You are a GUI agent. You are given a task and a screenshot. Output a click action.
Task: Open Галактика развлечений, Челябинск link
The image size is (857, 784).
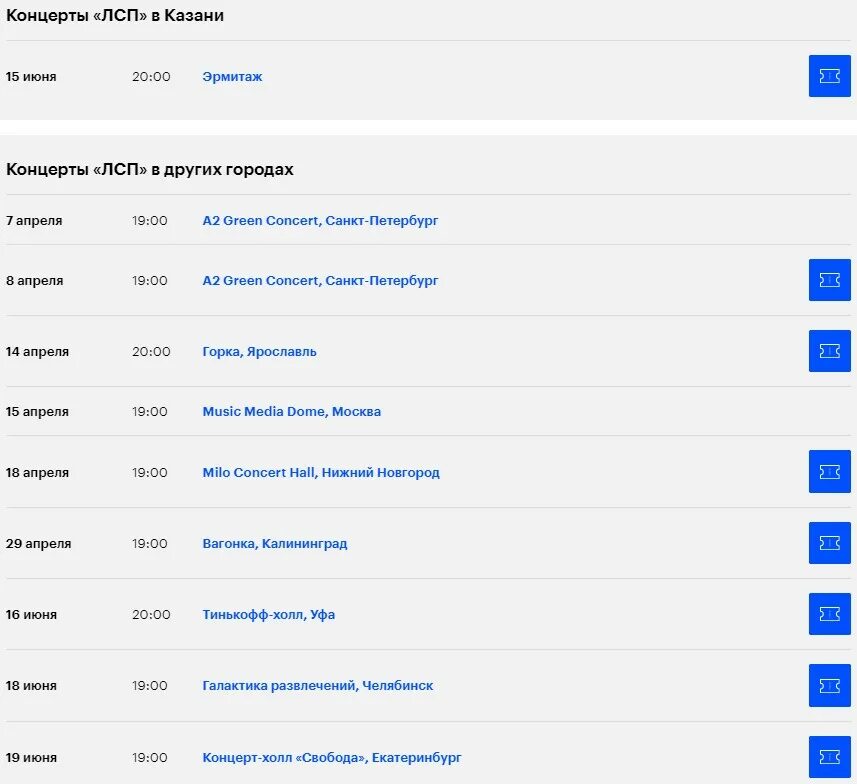(317, 686)
